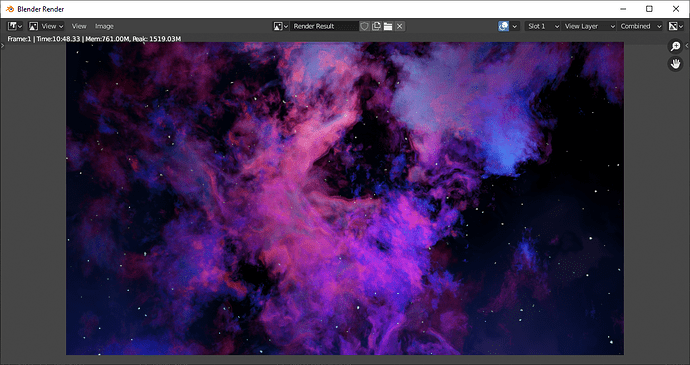The image size is (690, 365).
Task: Expand the Slot 1 dropdown
Action: pos(543,26)
